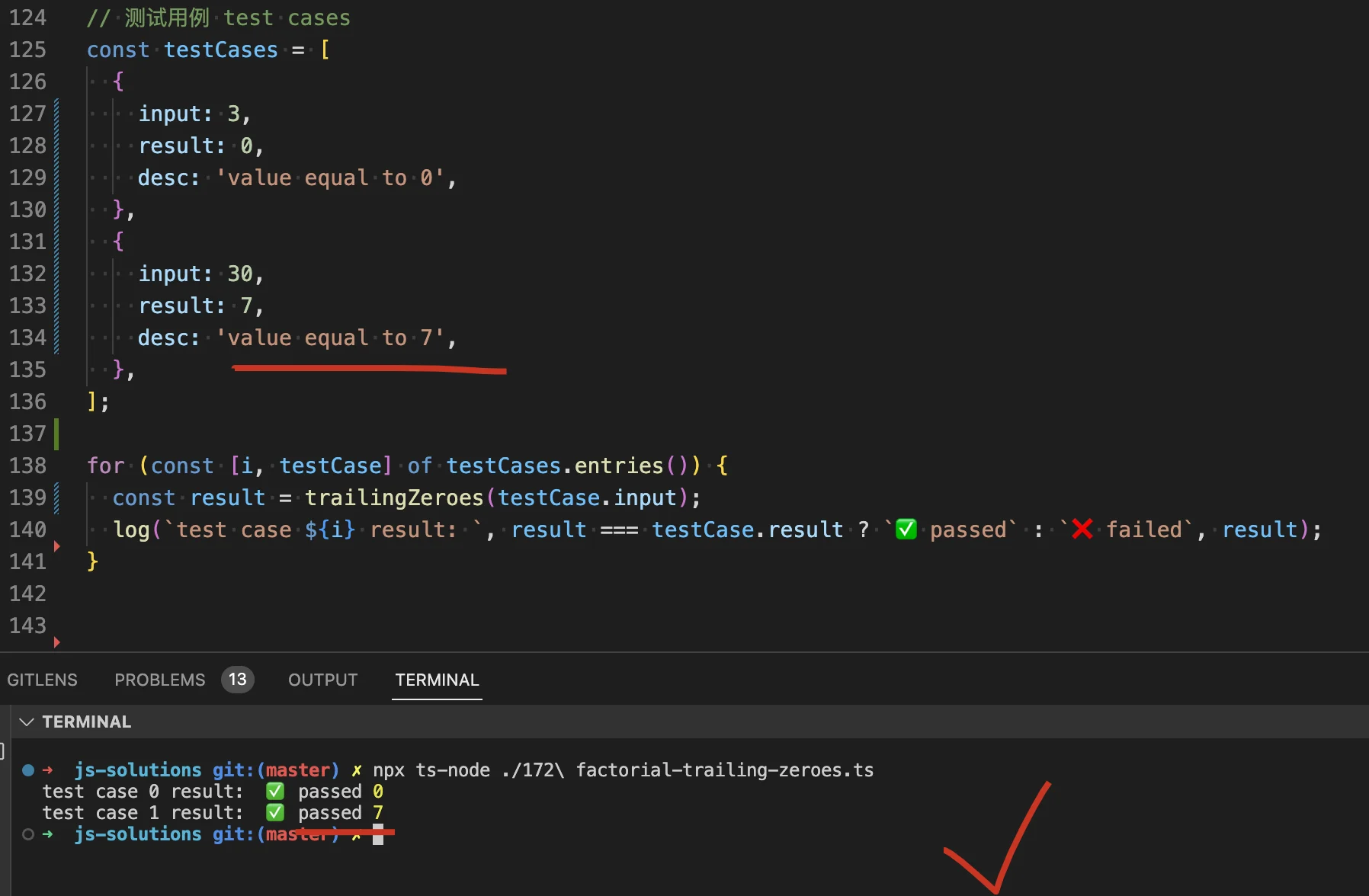
Task: Click 'git:(master)' in the first terminal prompt
Action: [276, 770]
